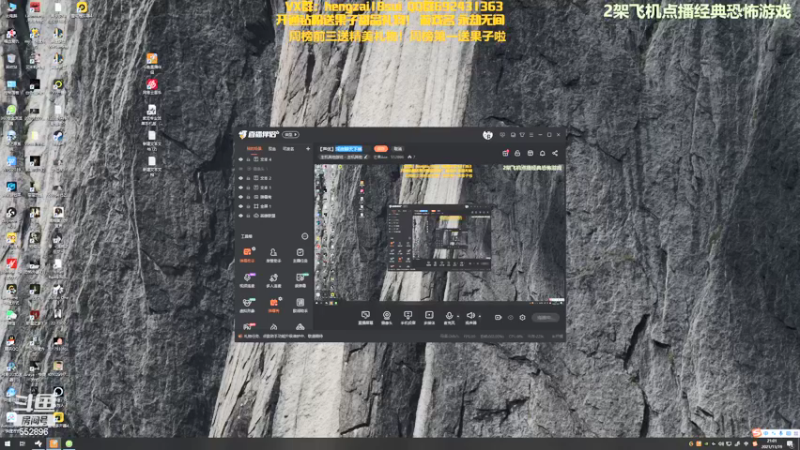800x450 pixels.
Task: Click the grey button next to the orange one
Action: coord(397,149)
